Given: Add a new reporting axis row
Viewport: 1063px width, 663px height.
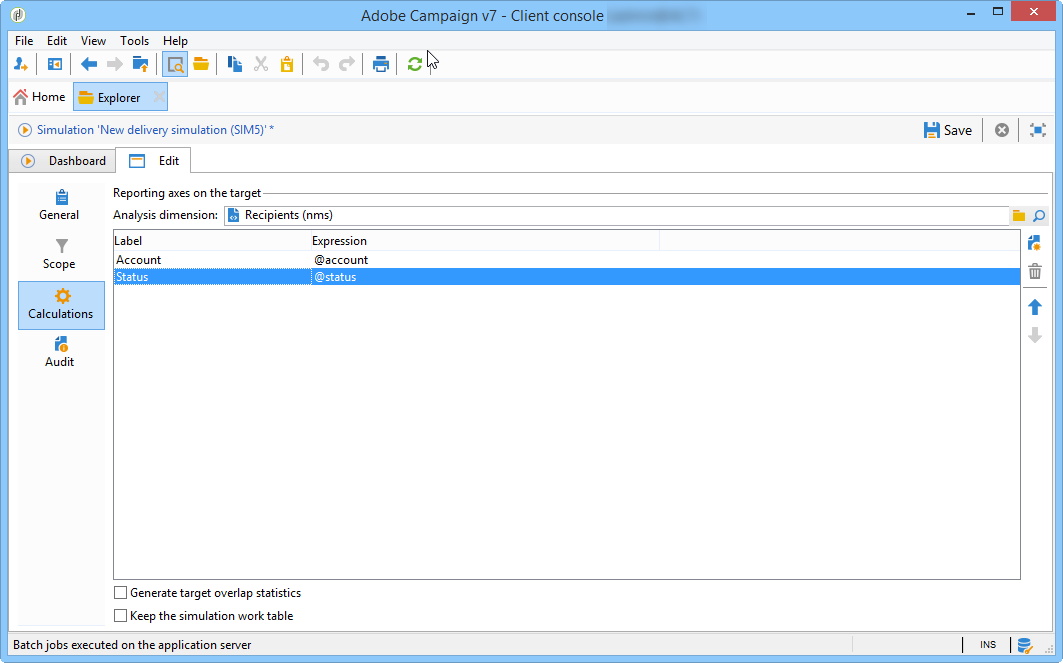Looking at the screenshot, I should pyautogui.click(x=1035, y=243).
